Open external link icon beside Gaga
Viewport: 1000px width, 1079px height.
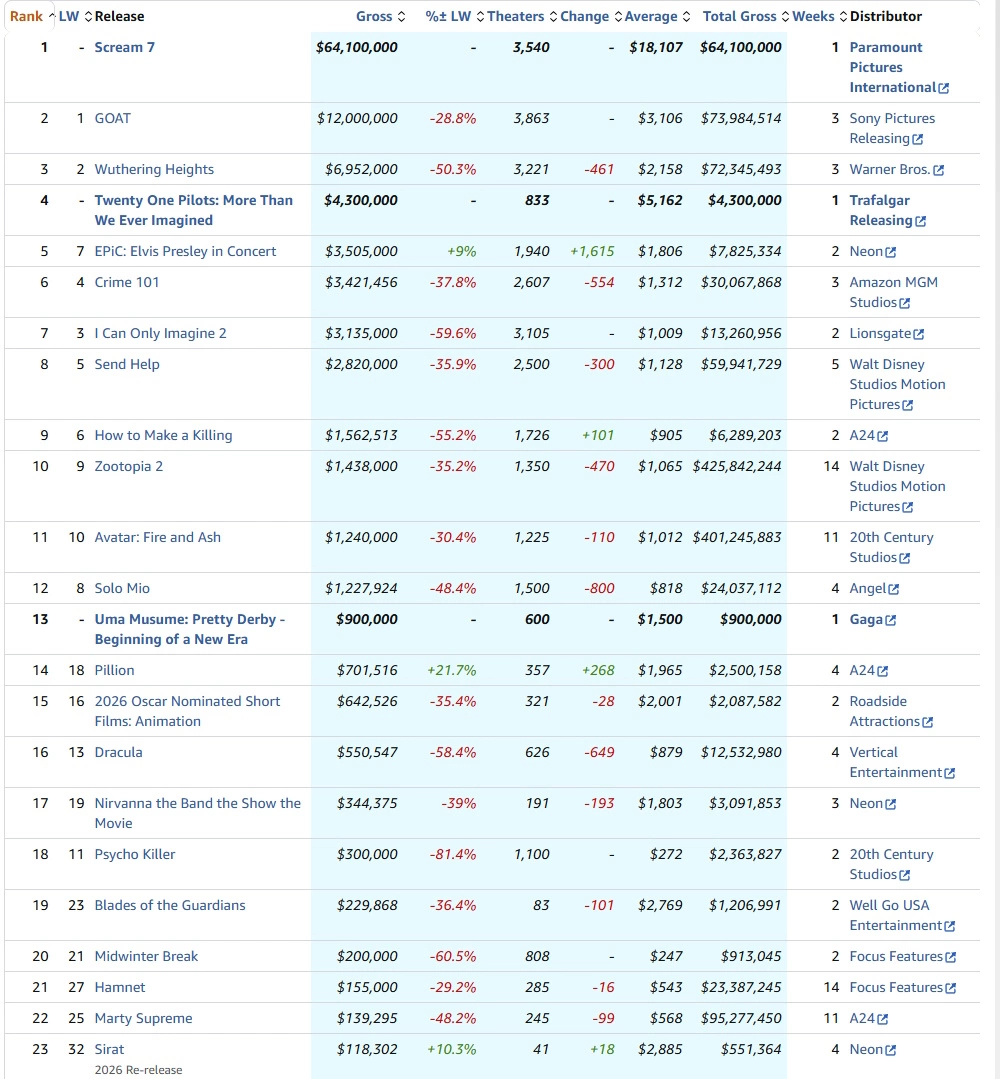891,620
